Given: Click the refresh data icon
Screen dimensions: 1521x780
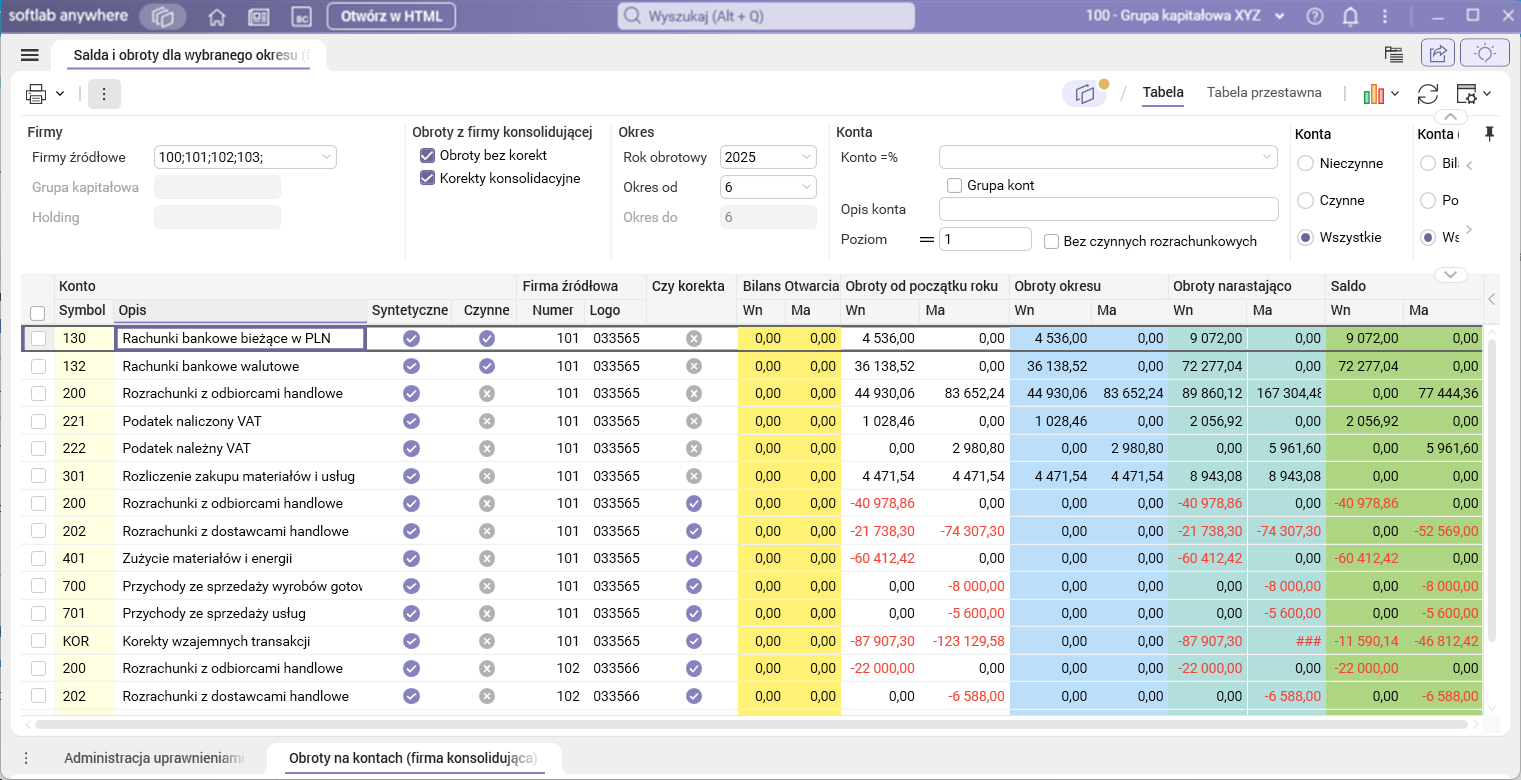Looking at the screenshot, I should tap(1428, 94).
